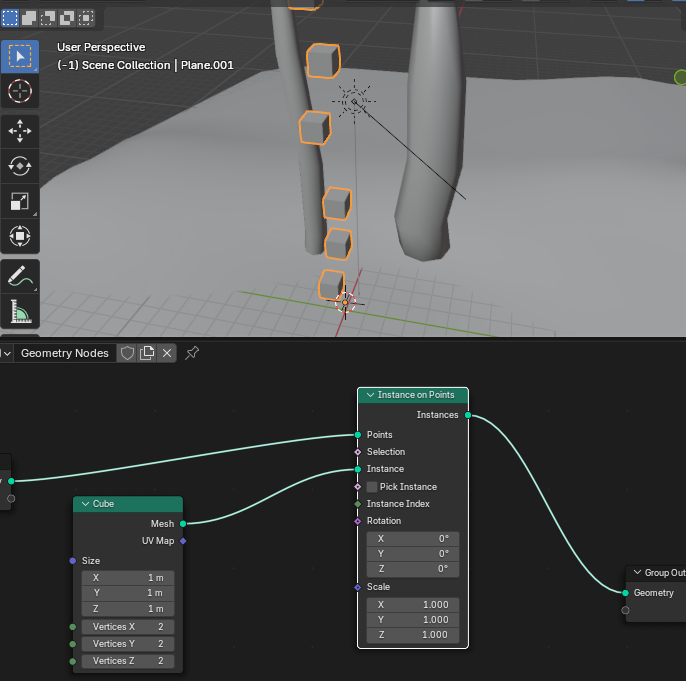
Task: Edit Scale Z value field
Action: click(413, 635)
